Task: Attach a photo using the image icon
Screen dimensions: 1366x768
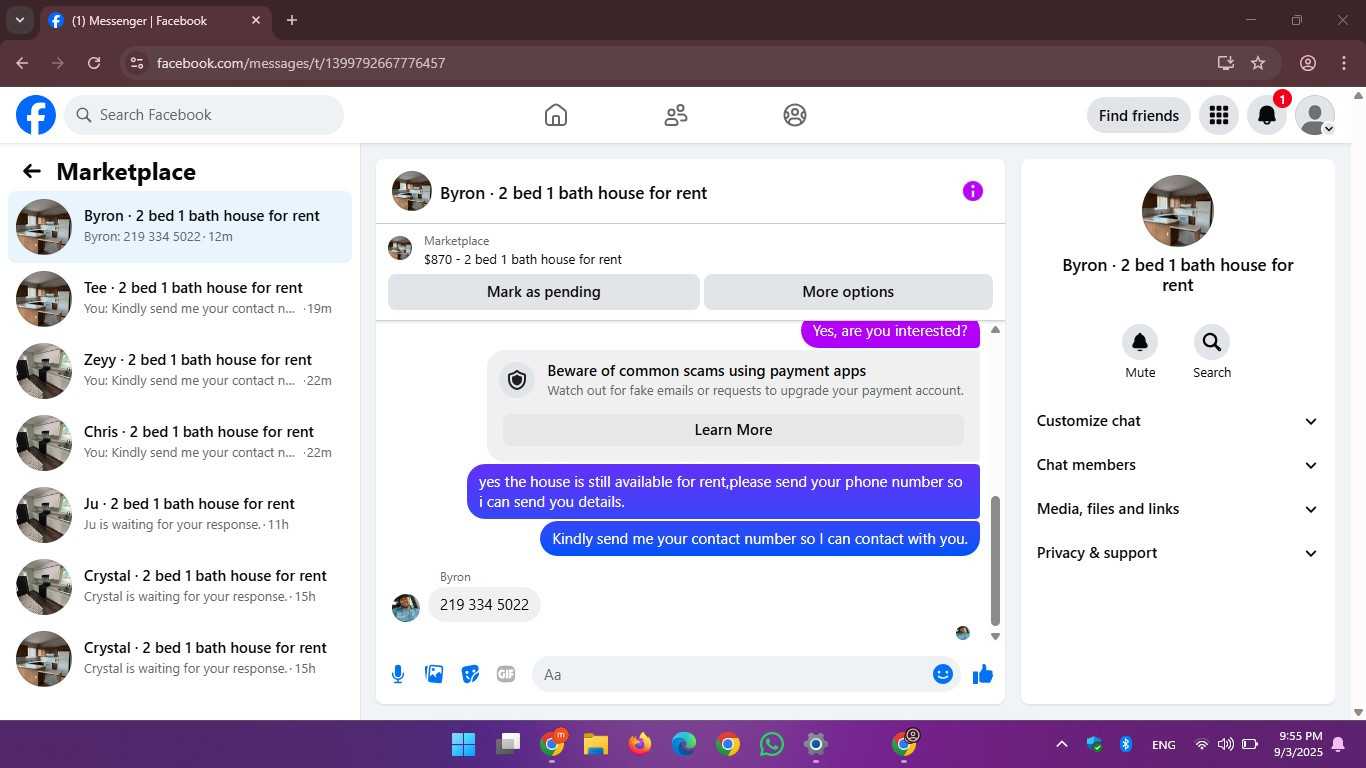Action: click(x=434, y=674)
